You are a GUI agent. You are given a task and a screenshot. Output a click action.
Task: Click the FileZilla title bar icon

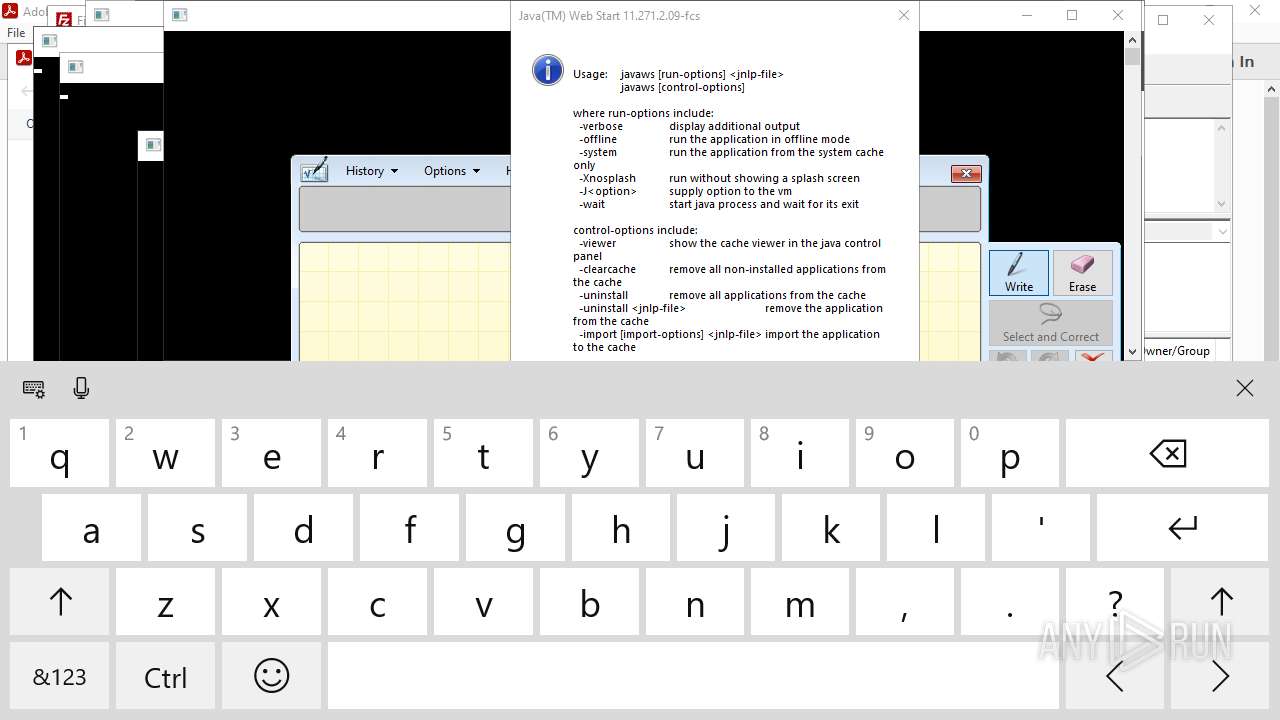(65, 19)
